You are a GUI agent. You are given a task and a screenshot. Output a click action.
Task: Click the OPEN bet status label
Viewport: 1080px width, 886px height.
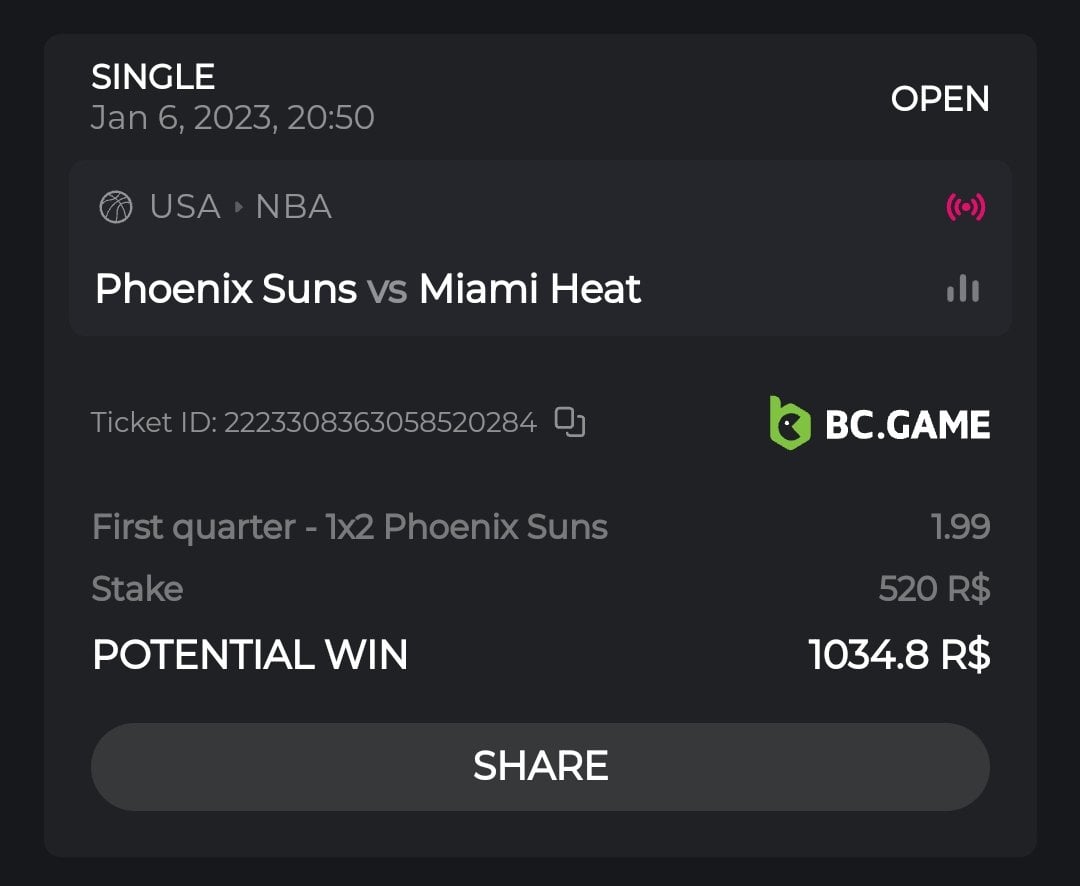click(940, 98)
